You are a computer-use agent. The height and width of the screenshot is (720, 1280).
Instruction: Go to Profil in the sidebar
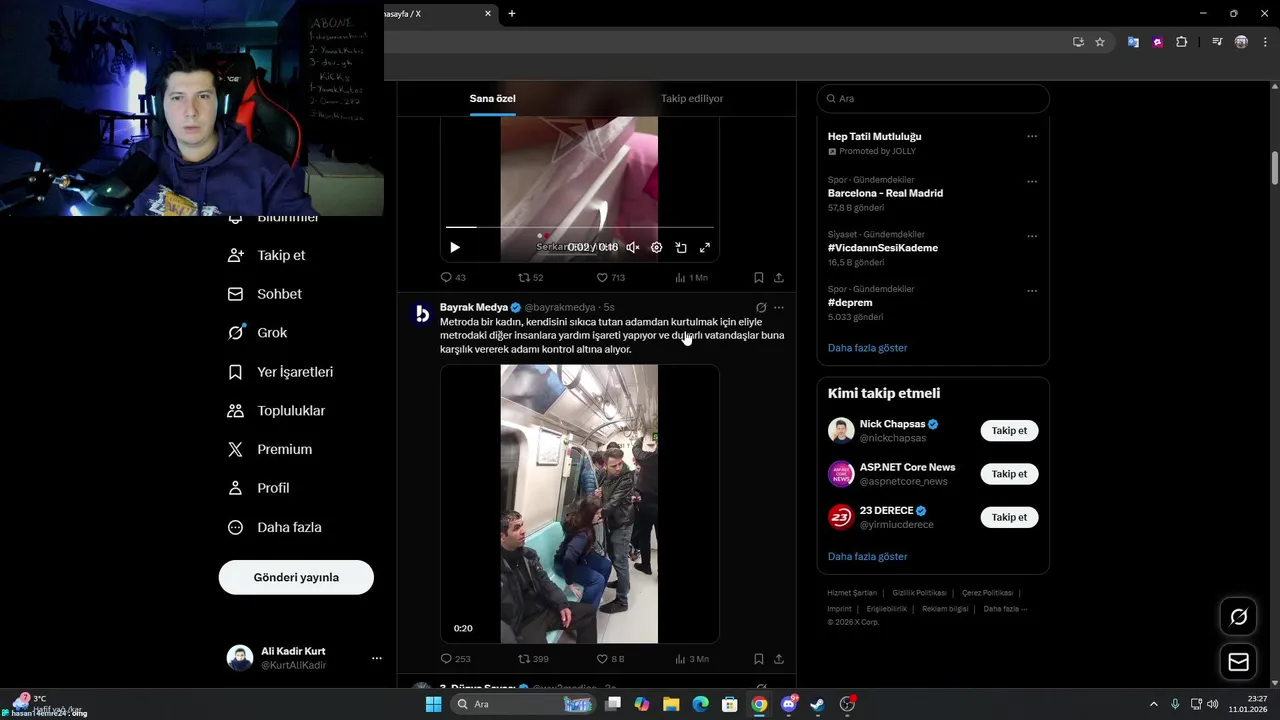pyautogui.click(x=258, y=488)
